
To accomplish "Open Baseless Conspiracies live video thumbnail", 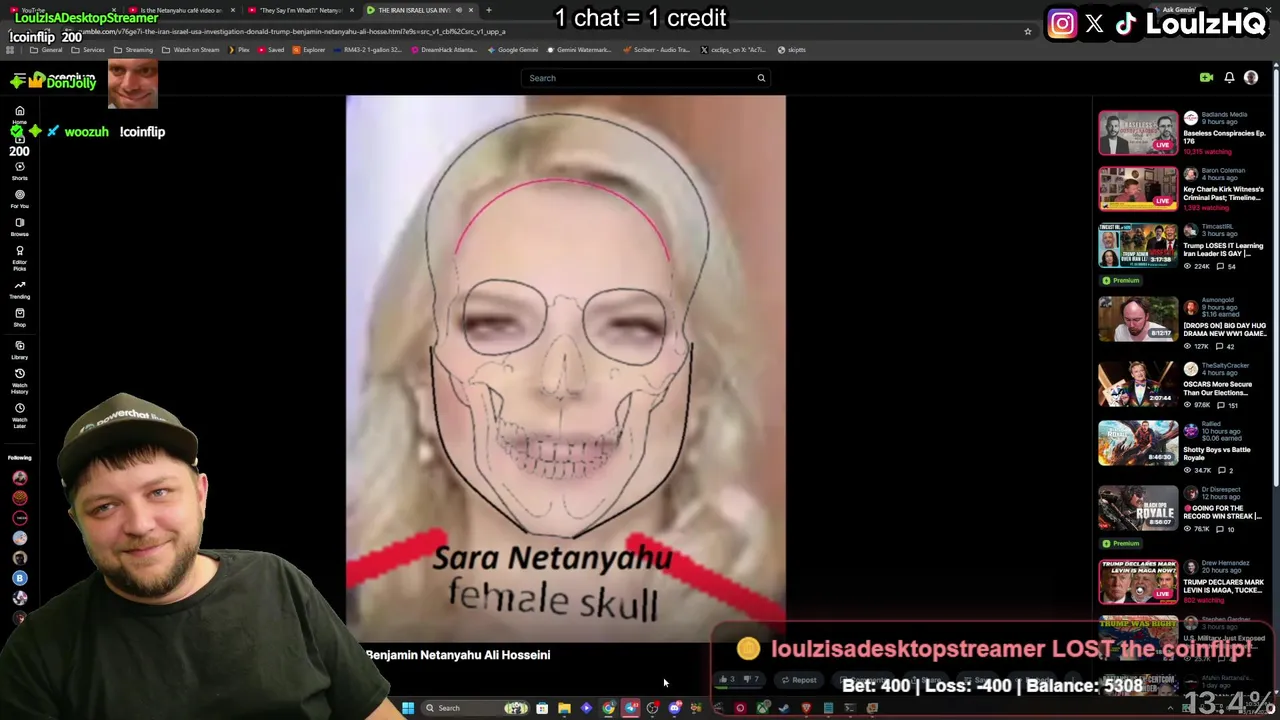I will coord(1138,134).
